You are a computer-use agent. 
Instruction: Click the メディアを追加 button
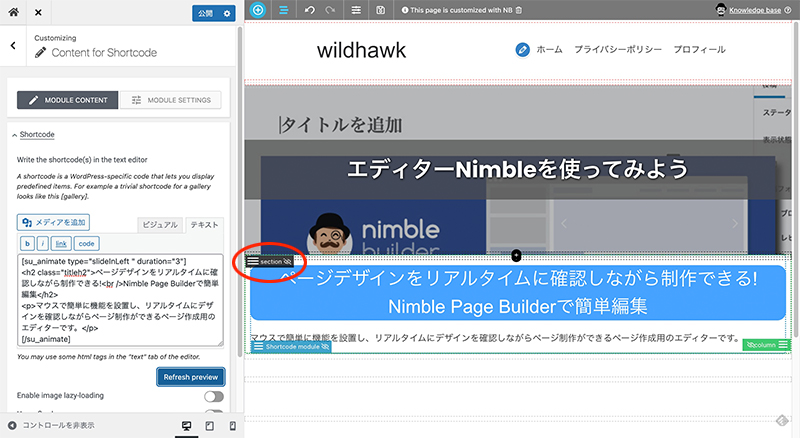(x=54, y=222)
